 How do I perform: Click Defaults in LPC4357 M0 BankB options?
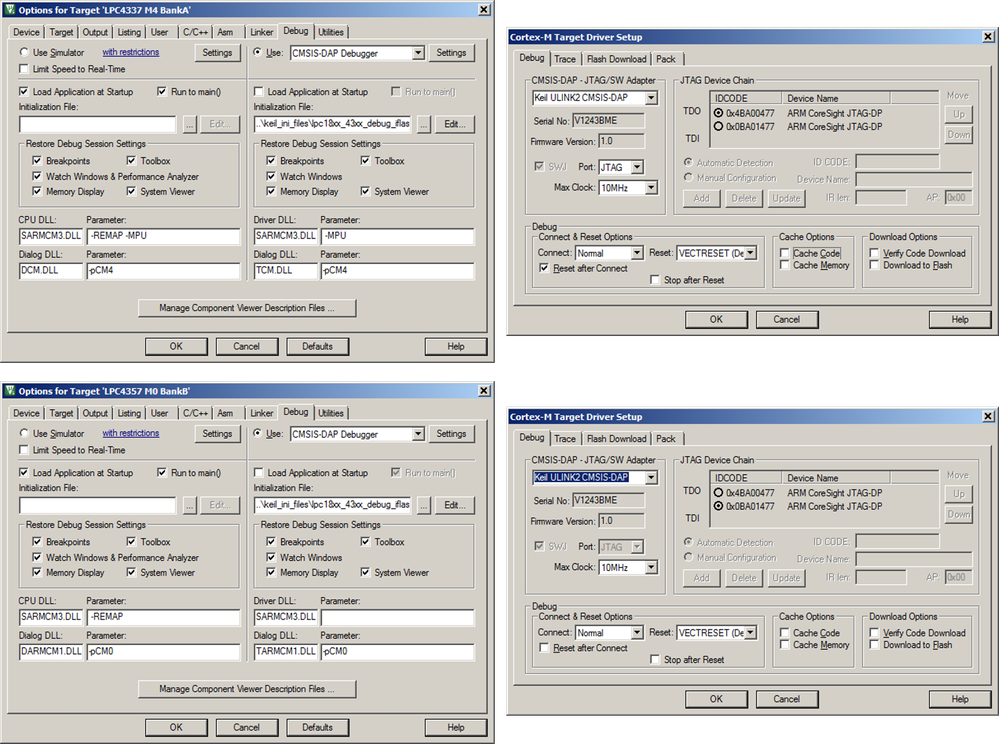pyautogui.click(x=317, y=727)
